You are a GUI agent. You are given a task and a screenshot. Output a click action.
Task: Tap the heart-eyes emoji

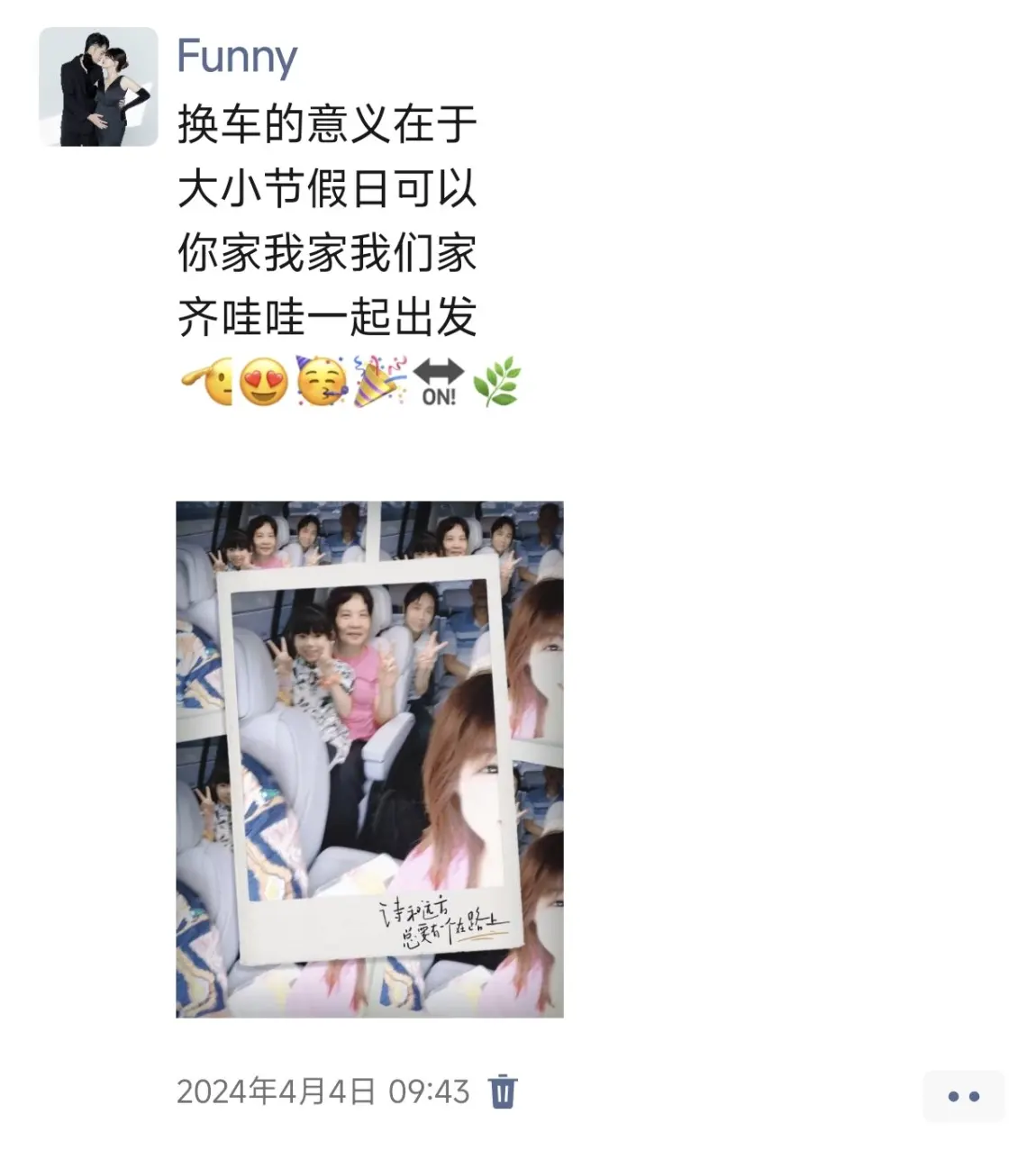[x=264, y=382]
